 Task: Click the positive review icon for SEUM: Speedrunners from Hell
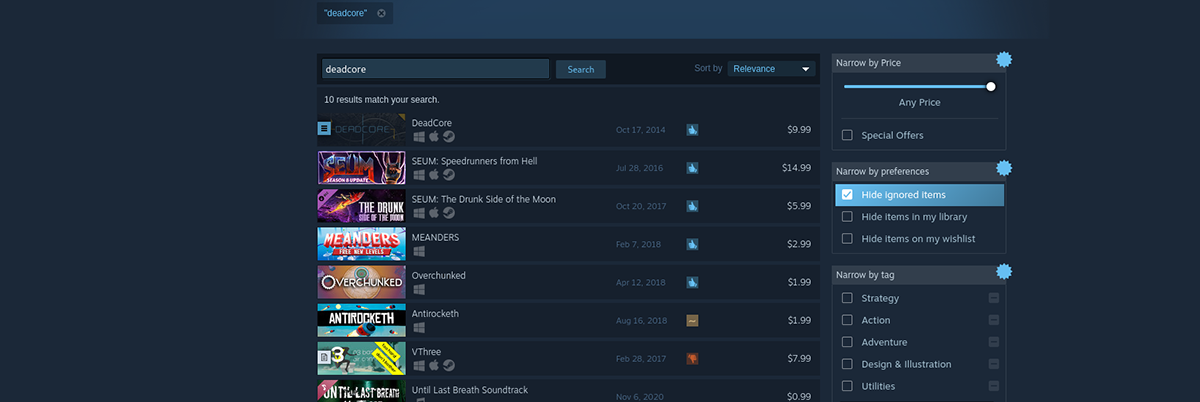tap(692, 167)
